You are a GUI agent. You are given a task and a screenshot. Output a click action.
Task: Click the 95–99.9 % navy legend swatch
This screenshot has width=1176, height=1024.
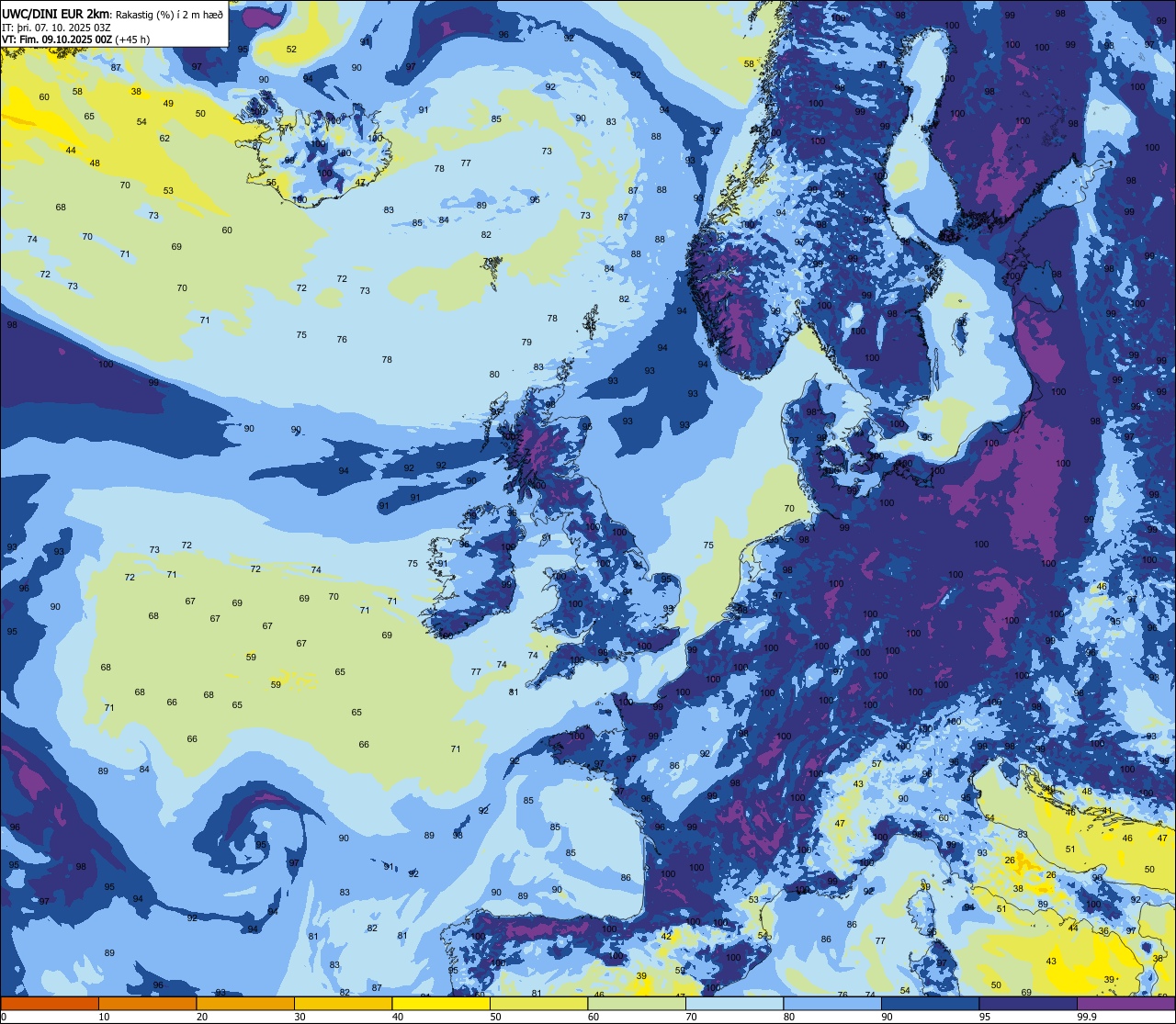[1028, 1004]
